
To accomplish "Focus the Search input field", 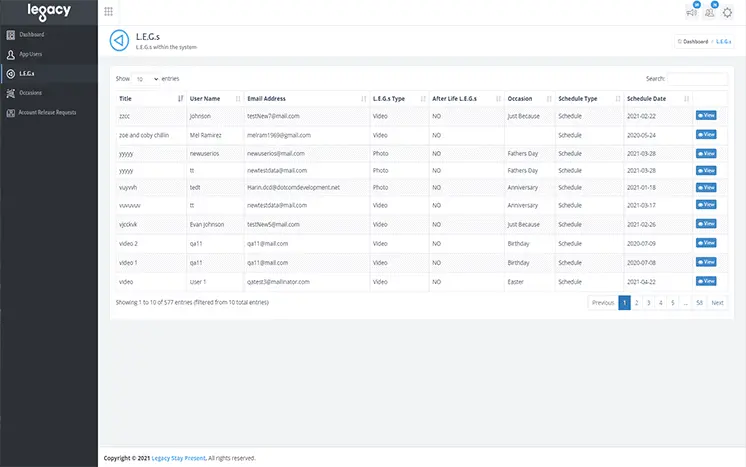I will (697, 78).
